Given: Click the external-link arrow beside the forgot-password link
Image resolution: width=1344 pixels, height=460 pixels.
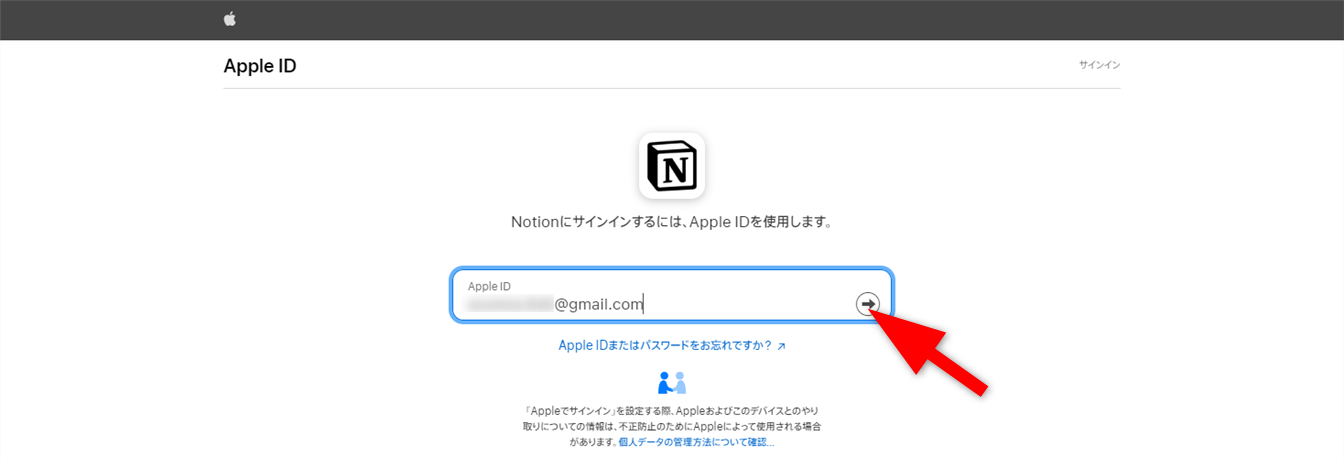Looking at the screenshot, I should click(x=781, y=346).
